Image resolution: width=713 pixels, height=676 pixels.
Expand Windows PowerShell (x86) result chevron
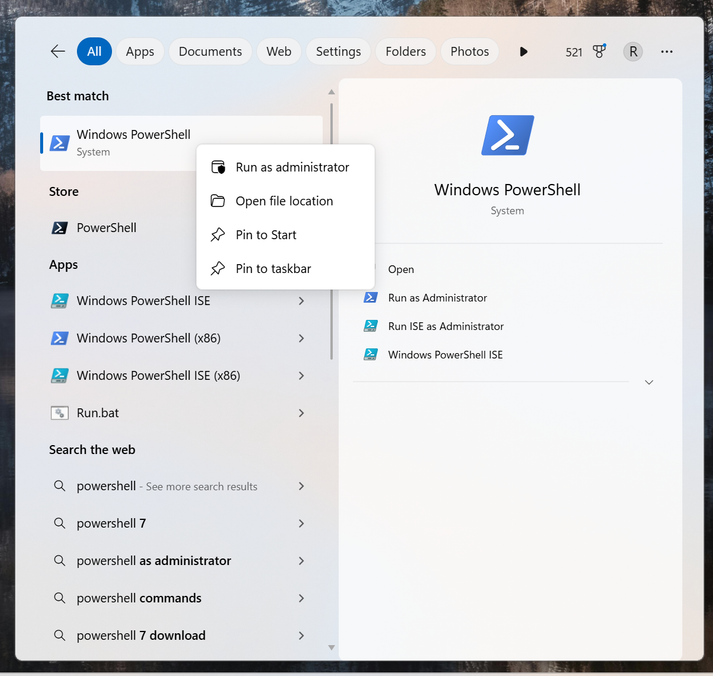click(301, 338)
